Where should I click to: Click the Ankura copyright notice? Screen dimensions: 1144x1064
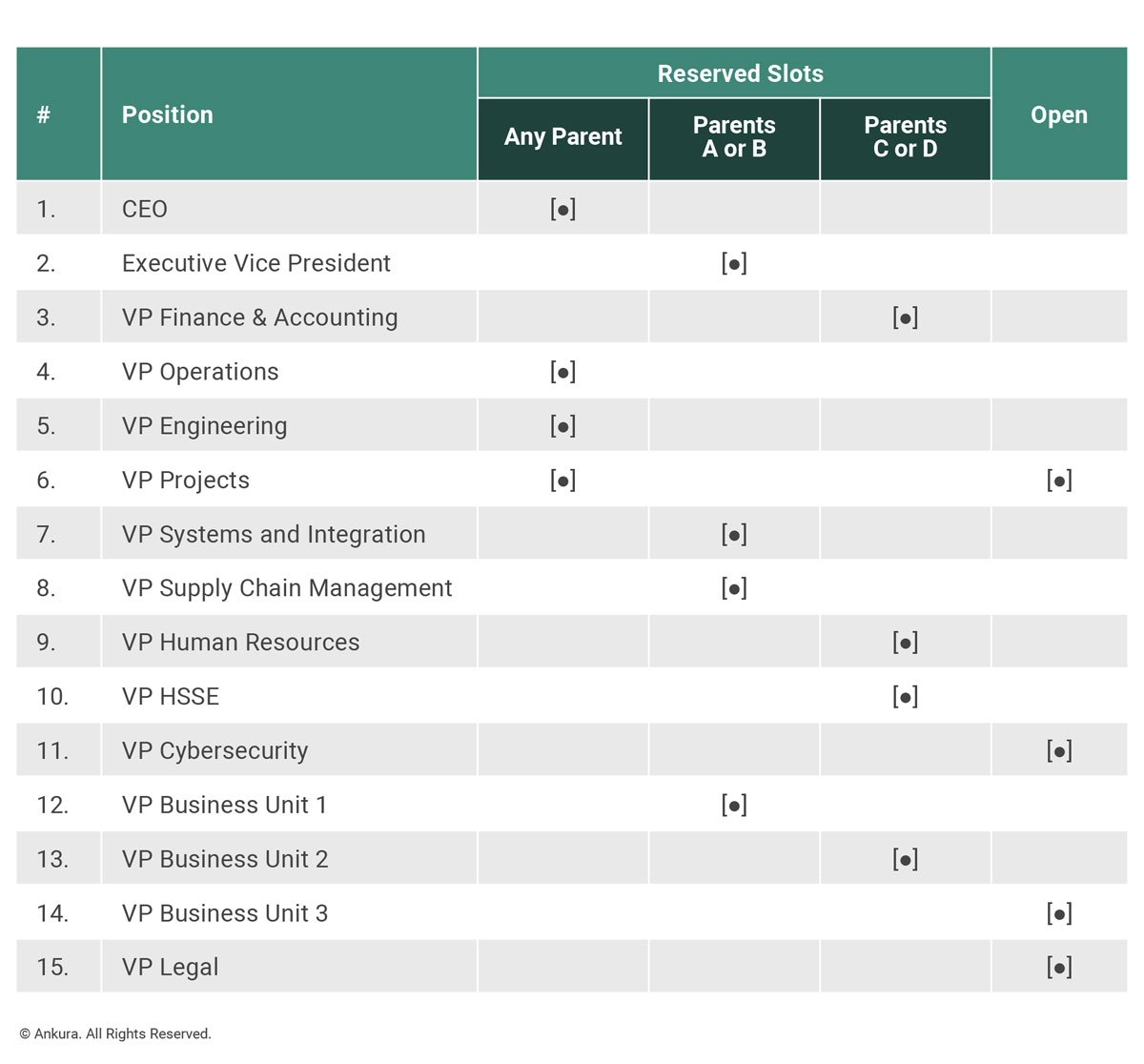[x=115, y=1033]
